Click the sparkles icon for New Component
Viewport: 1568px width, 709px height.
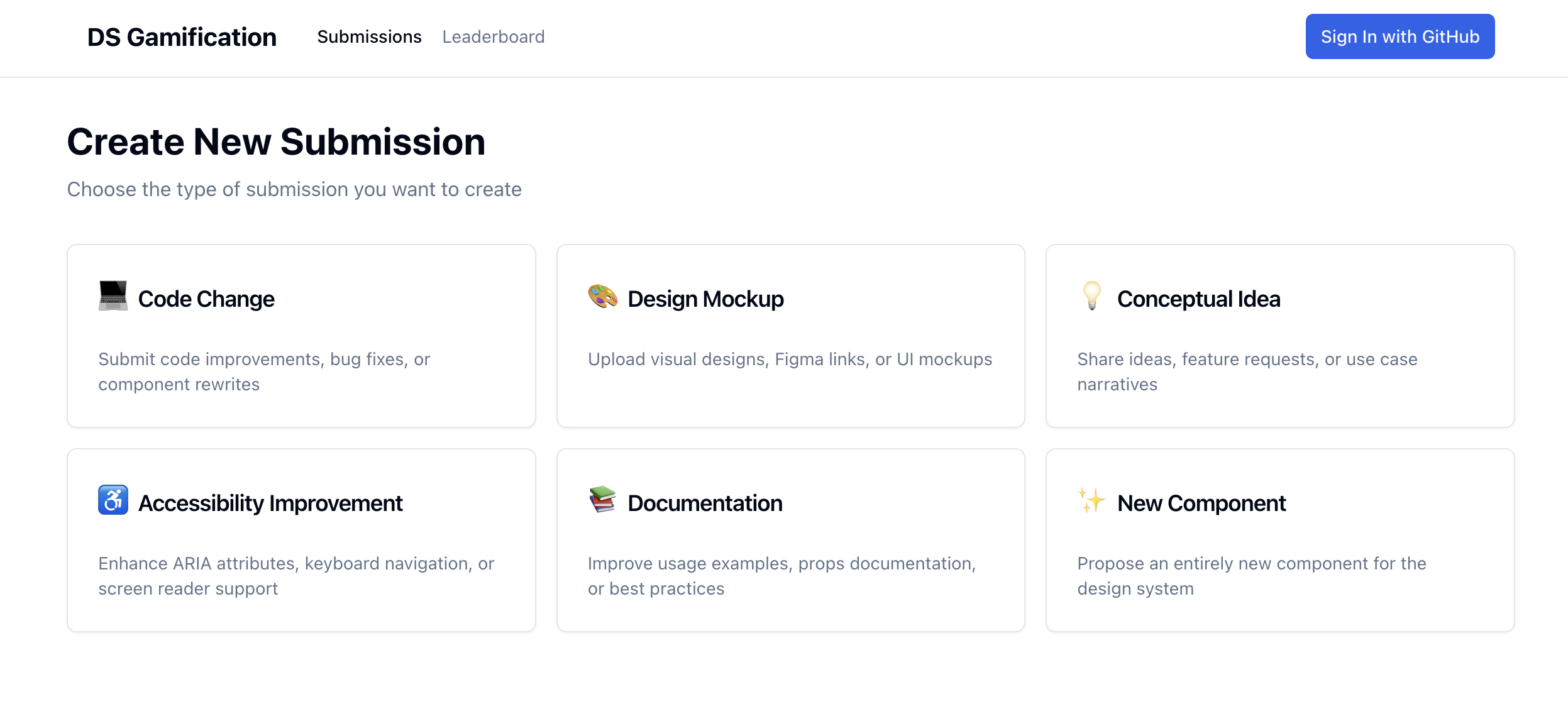click(1092, 500)
